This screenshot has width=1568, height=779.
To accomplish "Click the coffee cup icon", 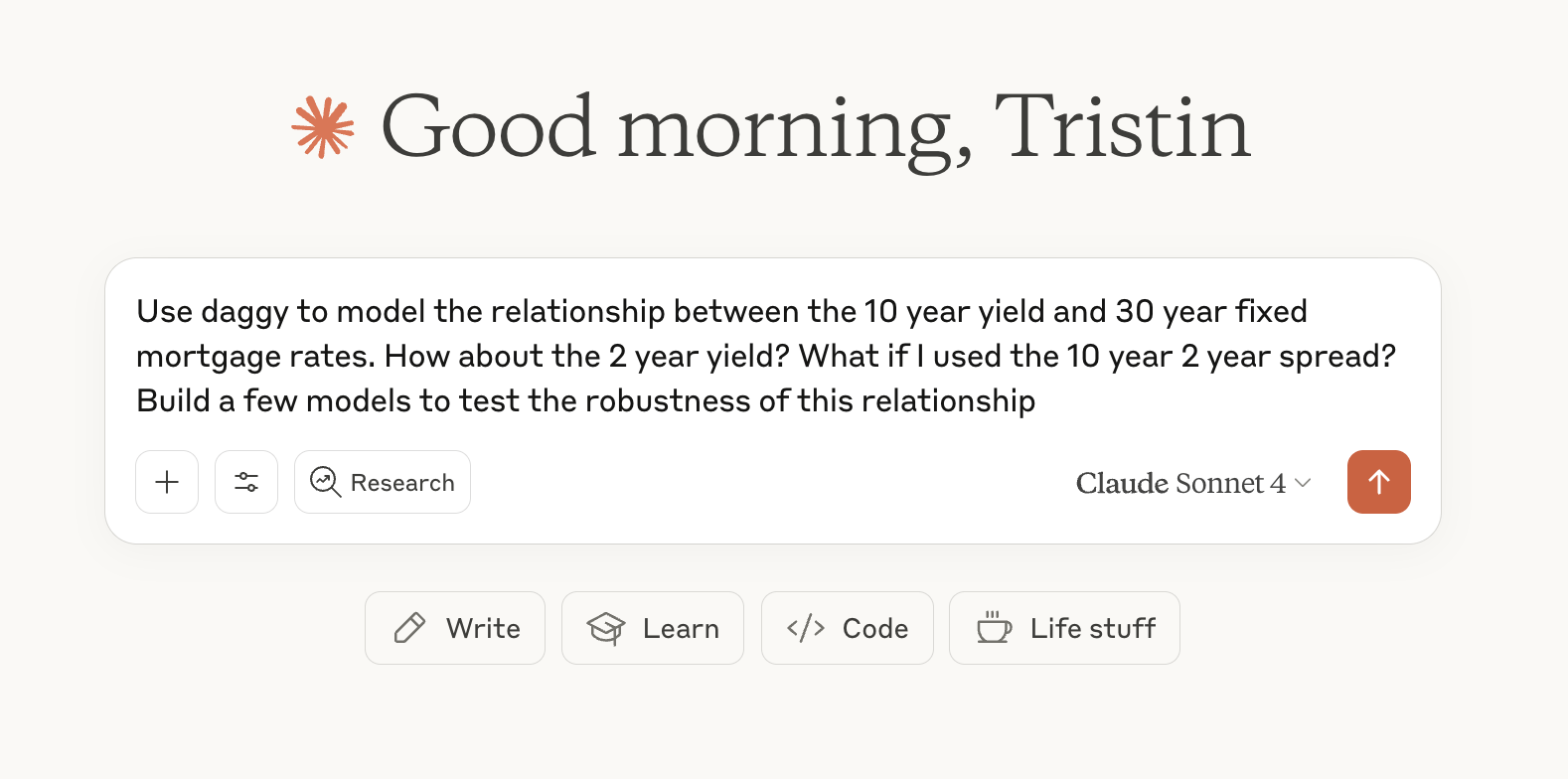I will coord(993,628).
